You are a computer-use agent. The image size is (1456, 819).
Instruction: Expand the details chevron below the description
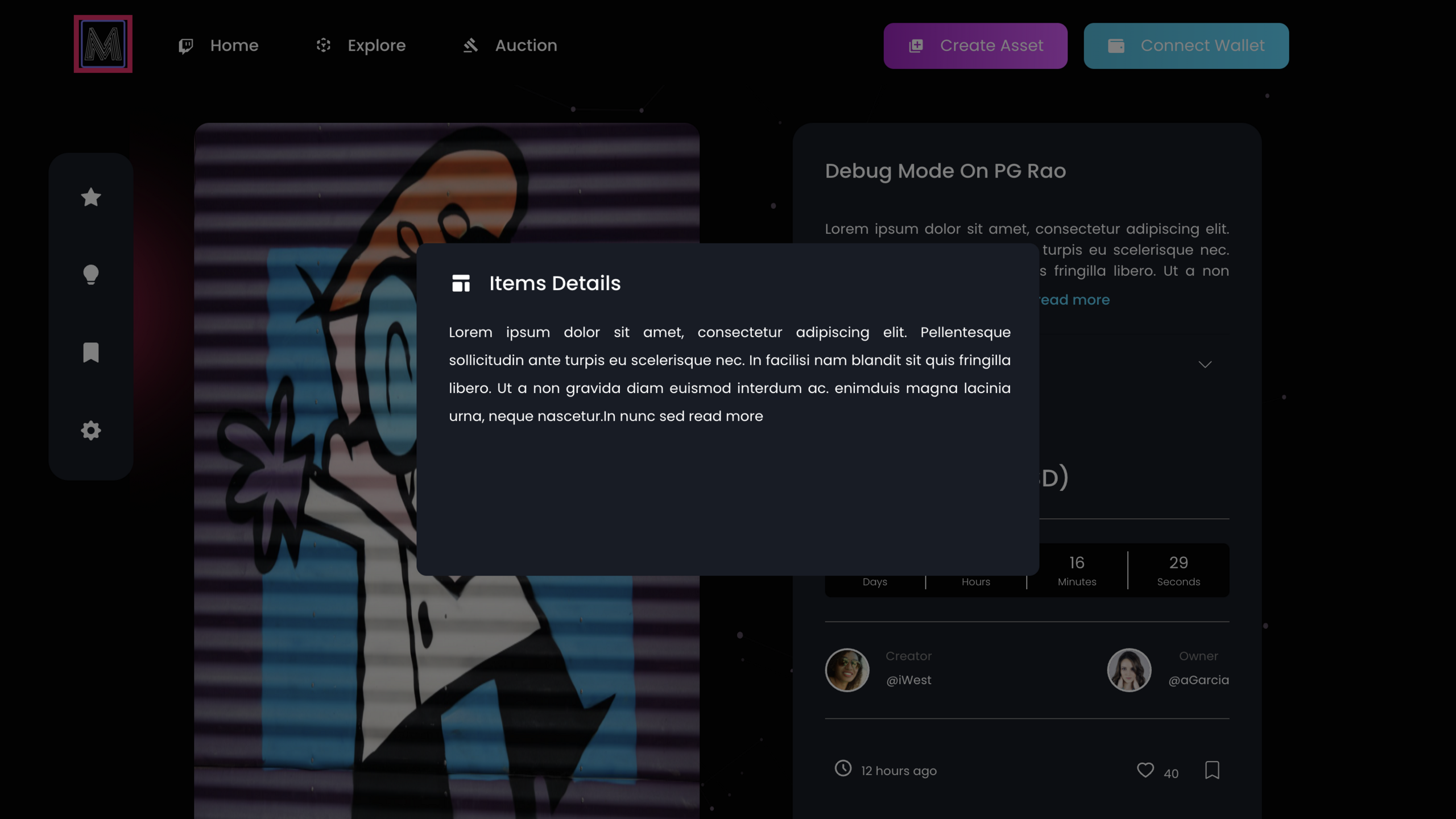click(x=1206, y=364)
